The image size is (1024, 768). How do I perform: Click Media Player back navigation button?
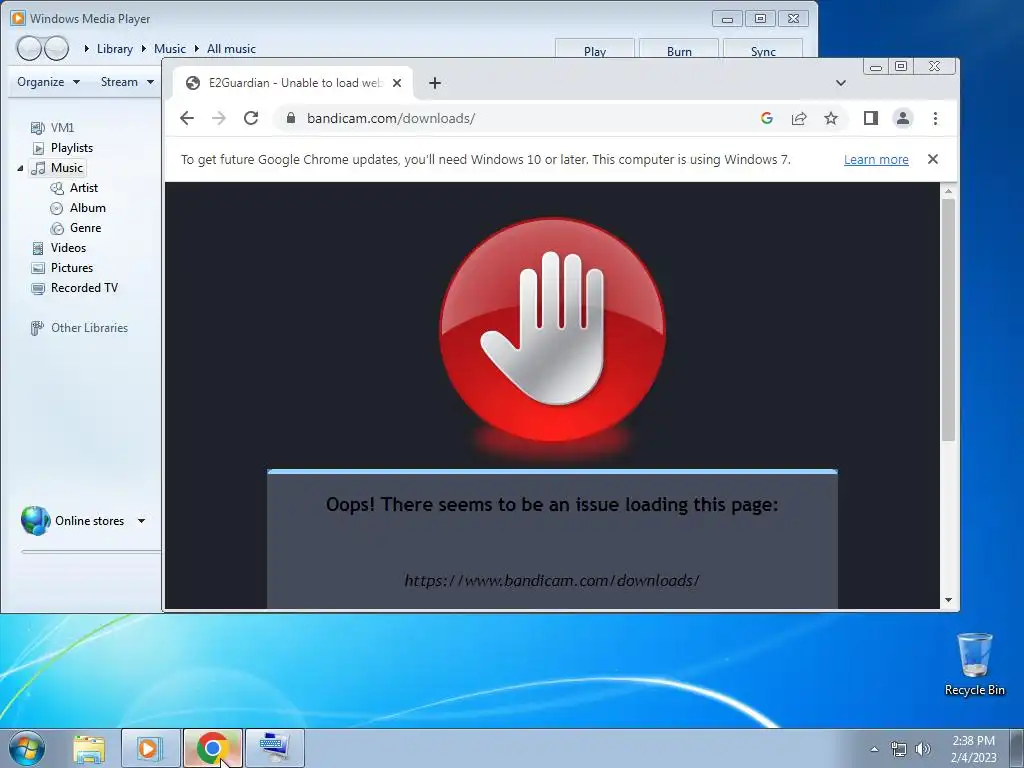click(x=29, y=48)
